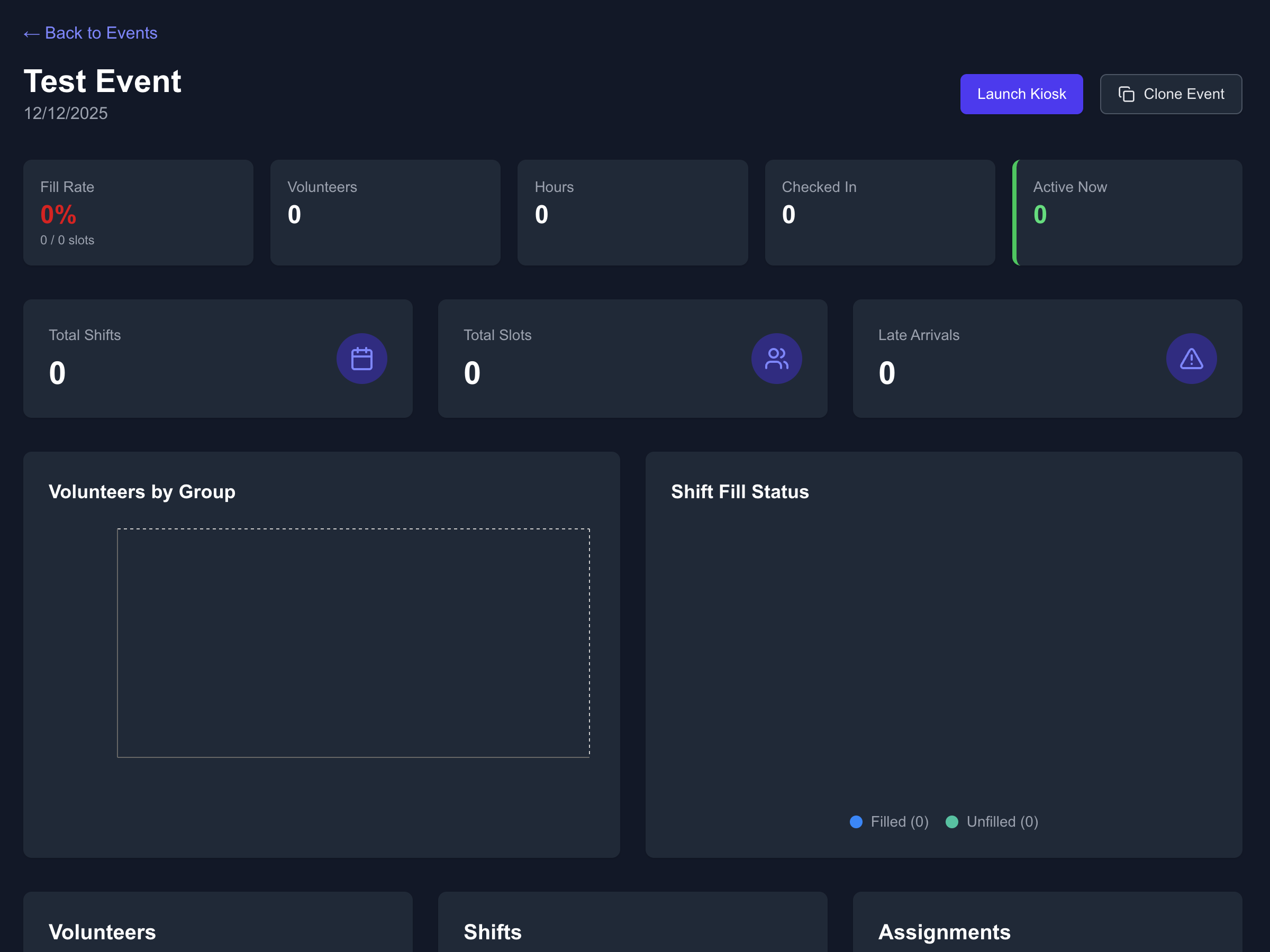Screen dimensions: 1270x952
Task: Toggle the Unfilled (0) legend entry
Action: pos(1002,822)
